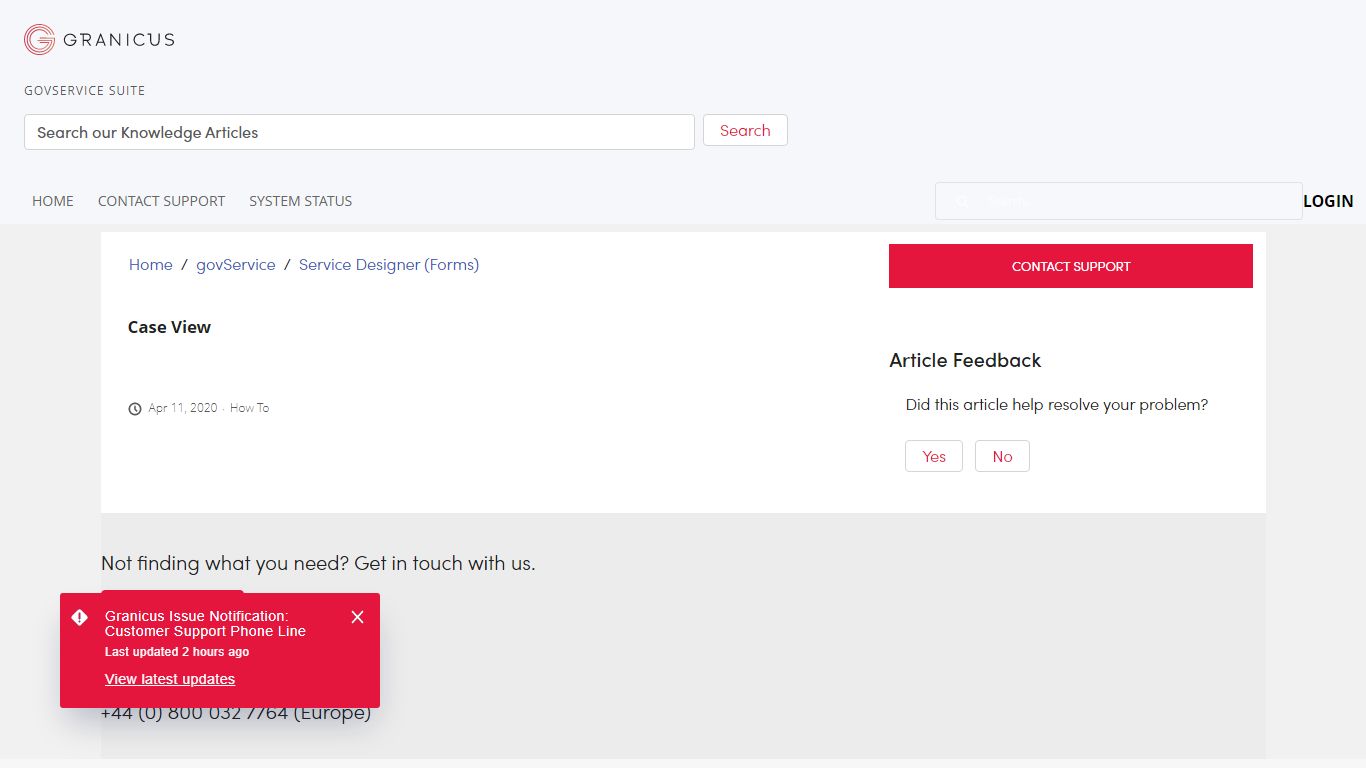Viewport: 1366px width, 768px height.
Task: Select the clock icon beside Apr 11, 2020
Action: pyautogui.click(x=135, y=409)
